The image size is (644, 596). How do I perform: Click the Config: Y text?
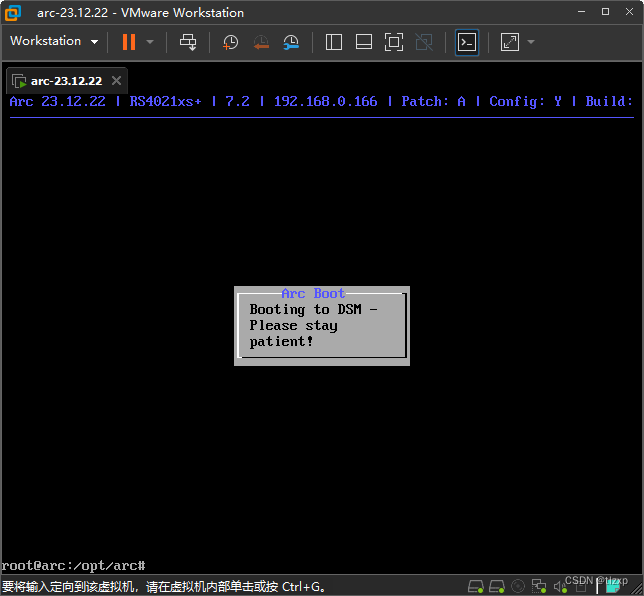click(526, 101)
